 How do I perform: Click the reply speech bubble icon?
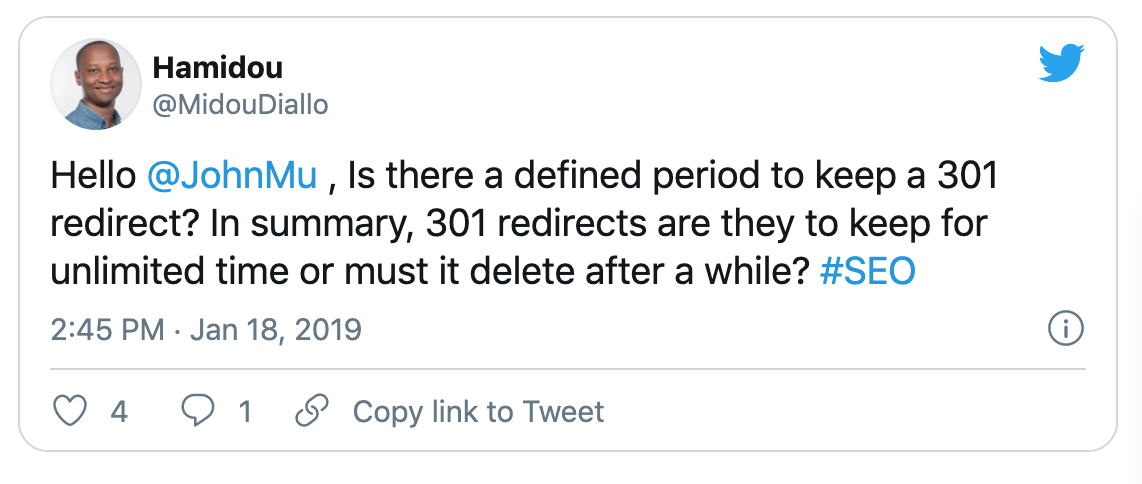coord(196,411)
